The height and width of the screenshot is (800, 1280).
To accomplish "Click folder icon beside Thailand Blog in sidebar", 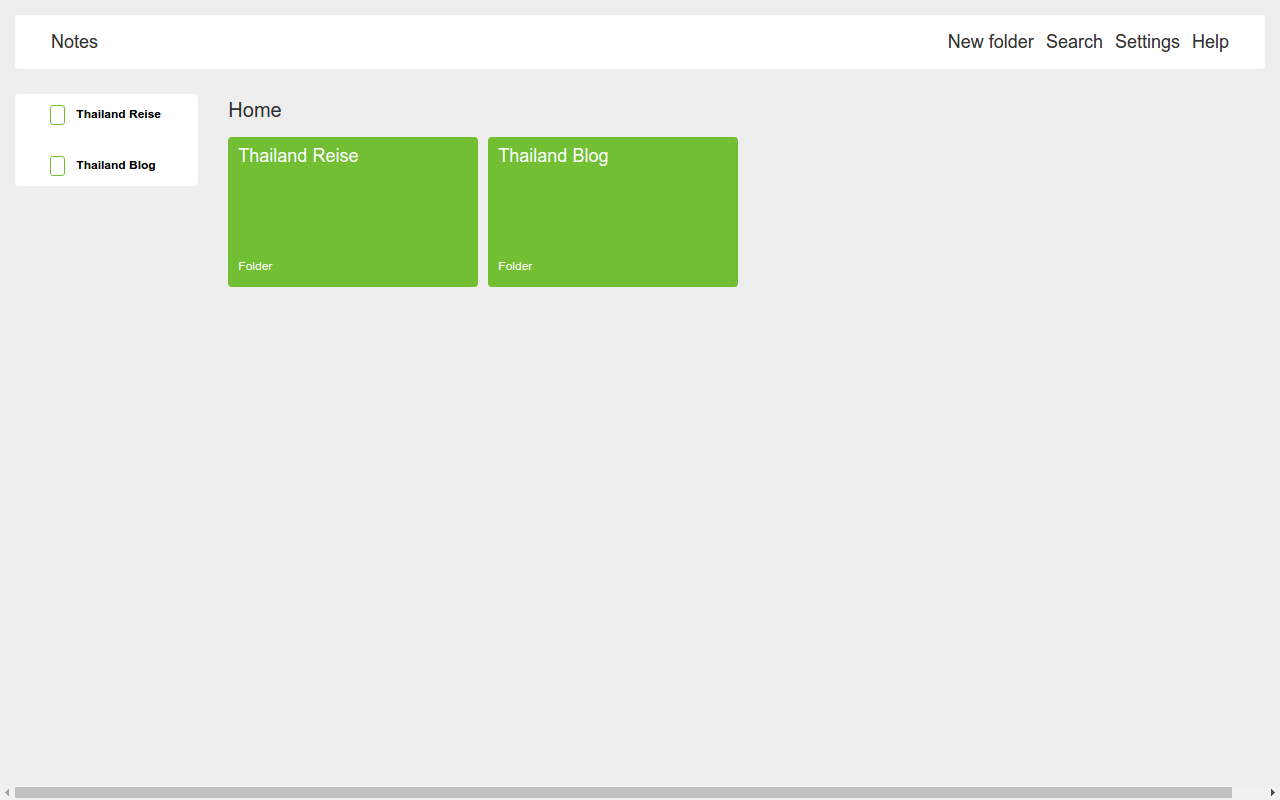I will coord(57,166).
